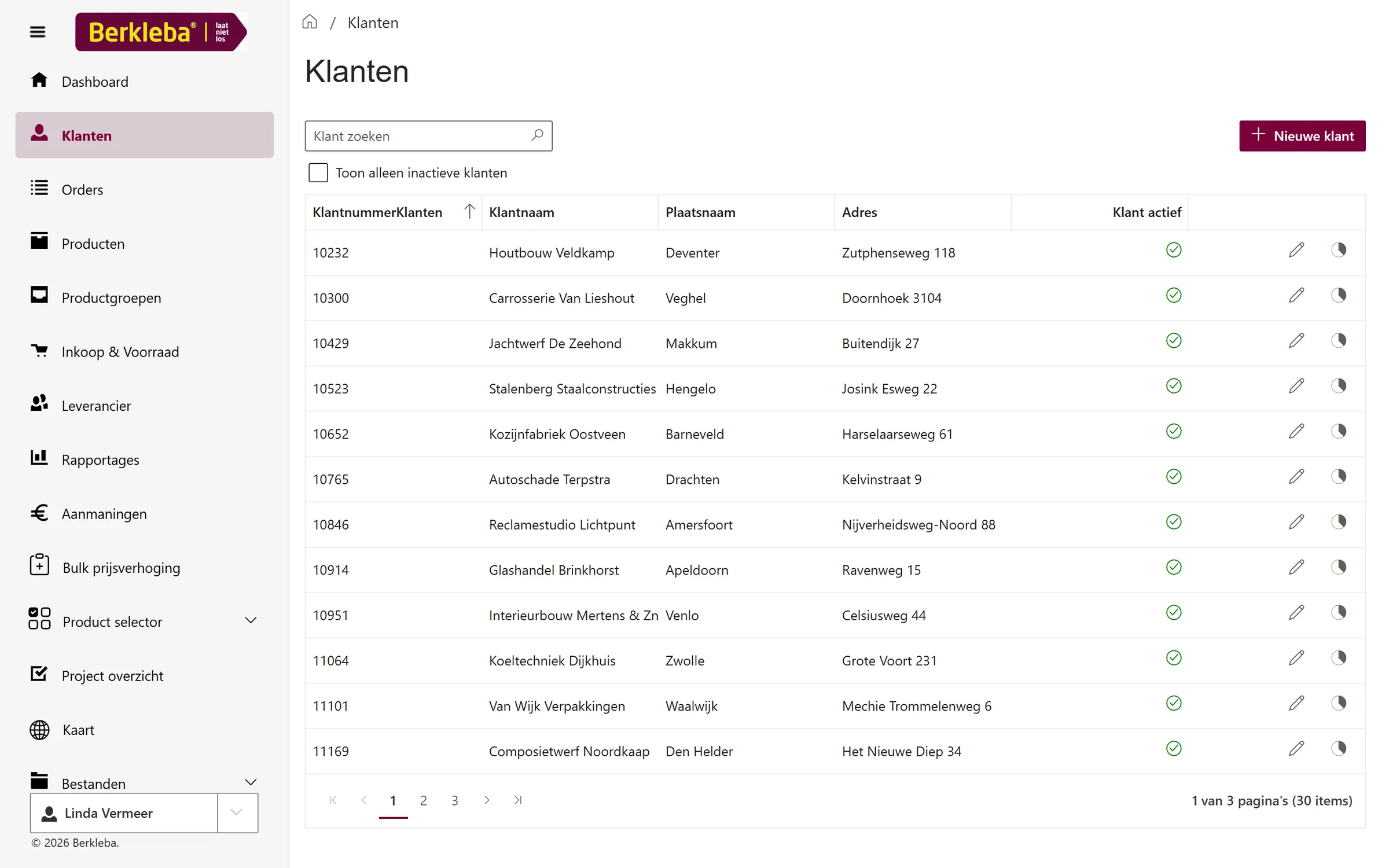The width and height of the screenshot is (1389, 868).
Task: Click the Nieuwe klant button
Action: tap(1302, 136)
